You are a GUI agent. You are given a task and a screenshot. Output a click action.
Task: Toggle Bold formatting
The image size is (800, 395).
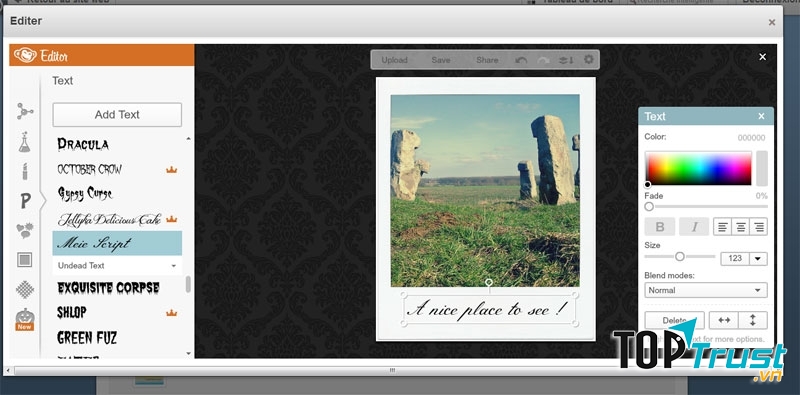pyautogui.click(x=660, y=227)
